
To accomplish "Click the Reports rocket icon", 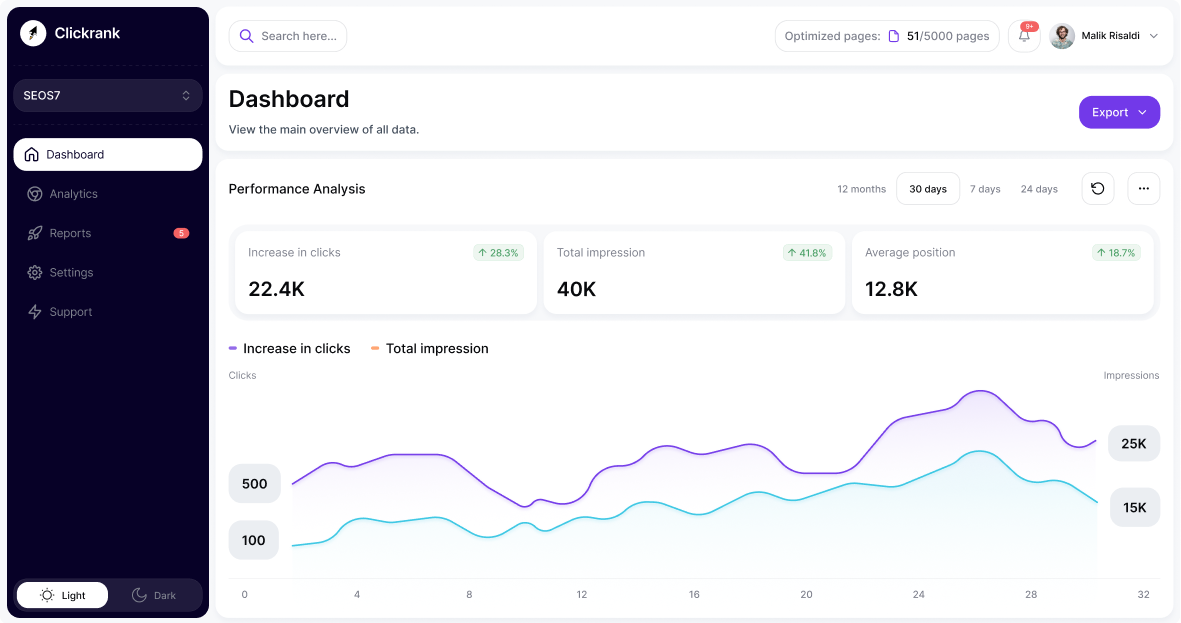I will click(x=34, y=233).
